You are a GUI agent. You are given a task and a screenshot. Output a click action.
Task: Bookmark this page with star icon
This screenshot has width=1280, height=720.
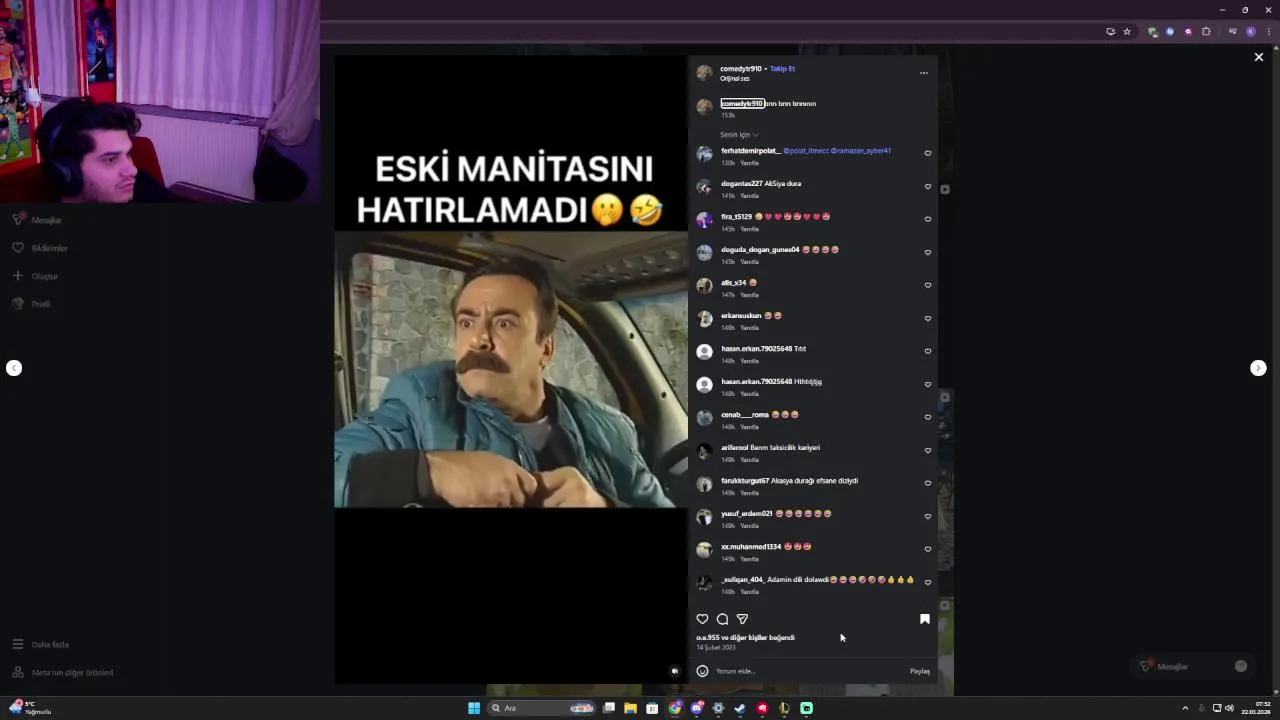[x=1127, y=31]
